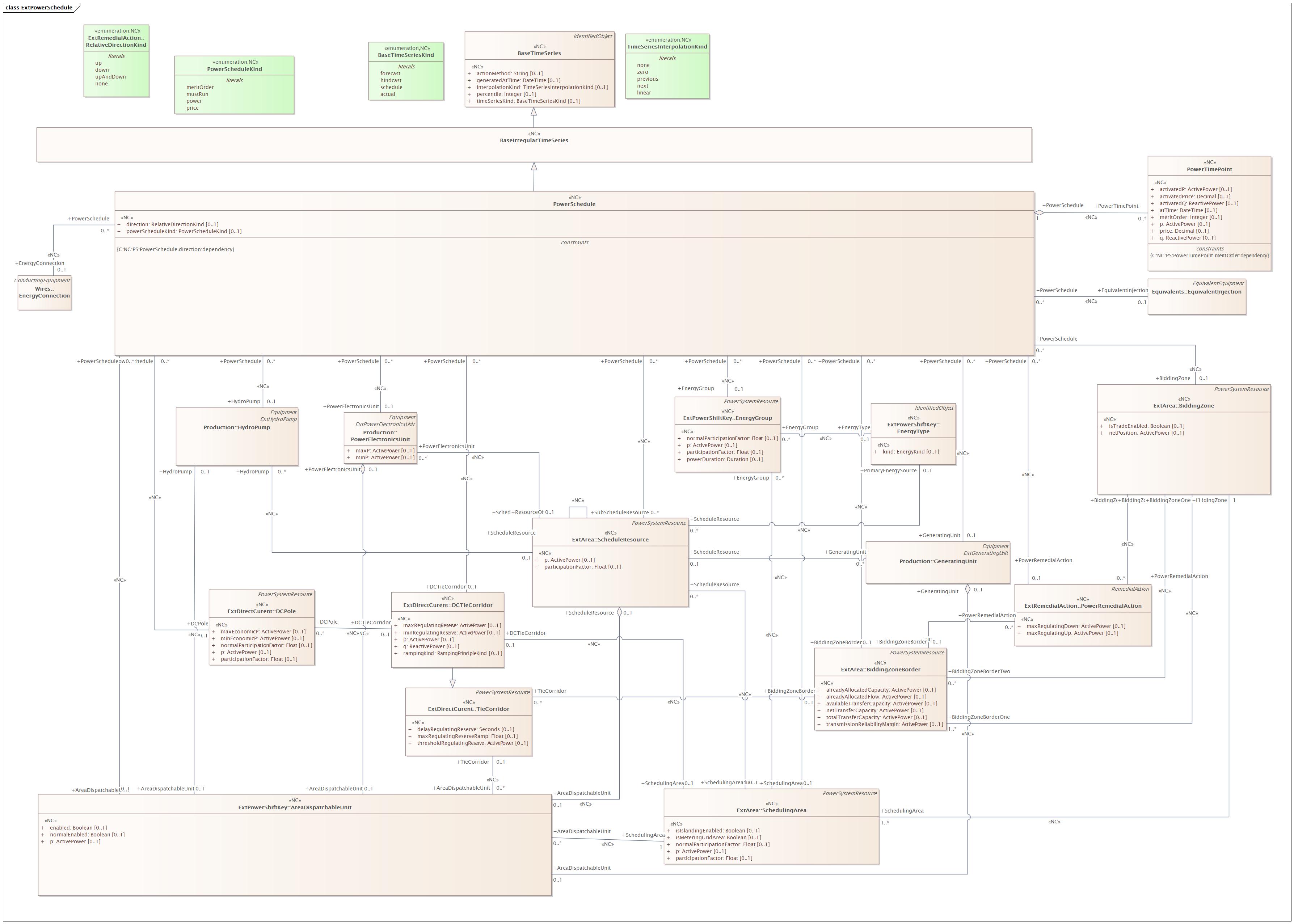
Task: Click the mustRun literal in PowerScheduleKind
Action: pyautogui.click(x=197, y=94)
